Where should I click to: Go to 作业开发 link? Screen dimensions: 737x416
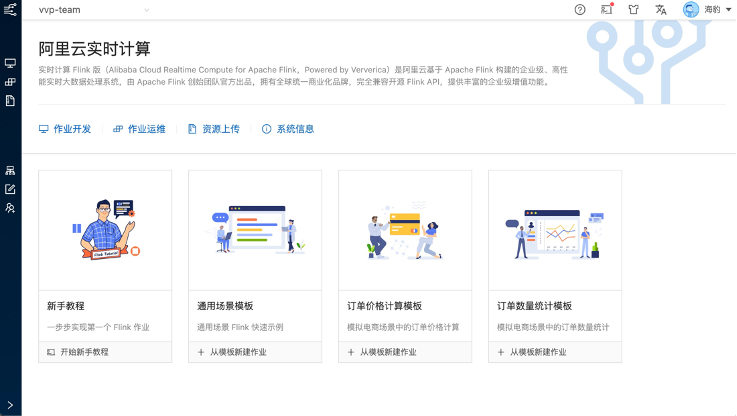[65, 129]
